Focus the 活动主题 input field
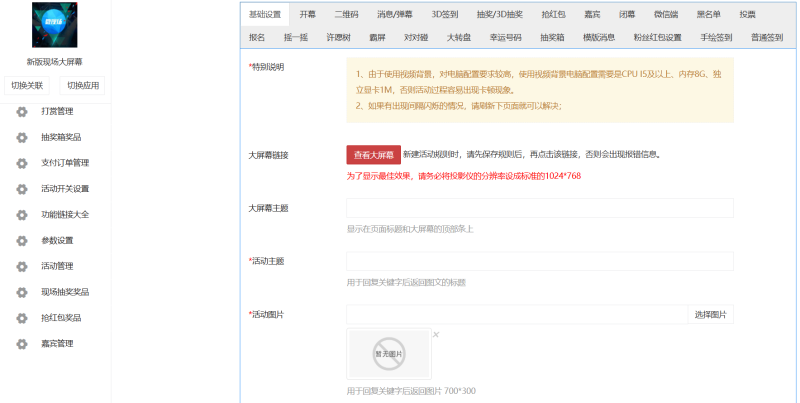The width and height of the screenshot is (800, 403). tap(540, 261)
